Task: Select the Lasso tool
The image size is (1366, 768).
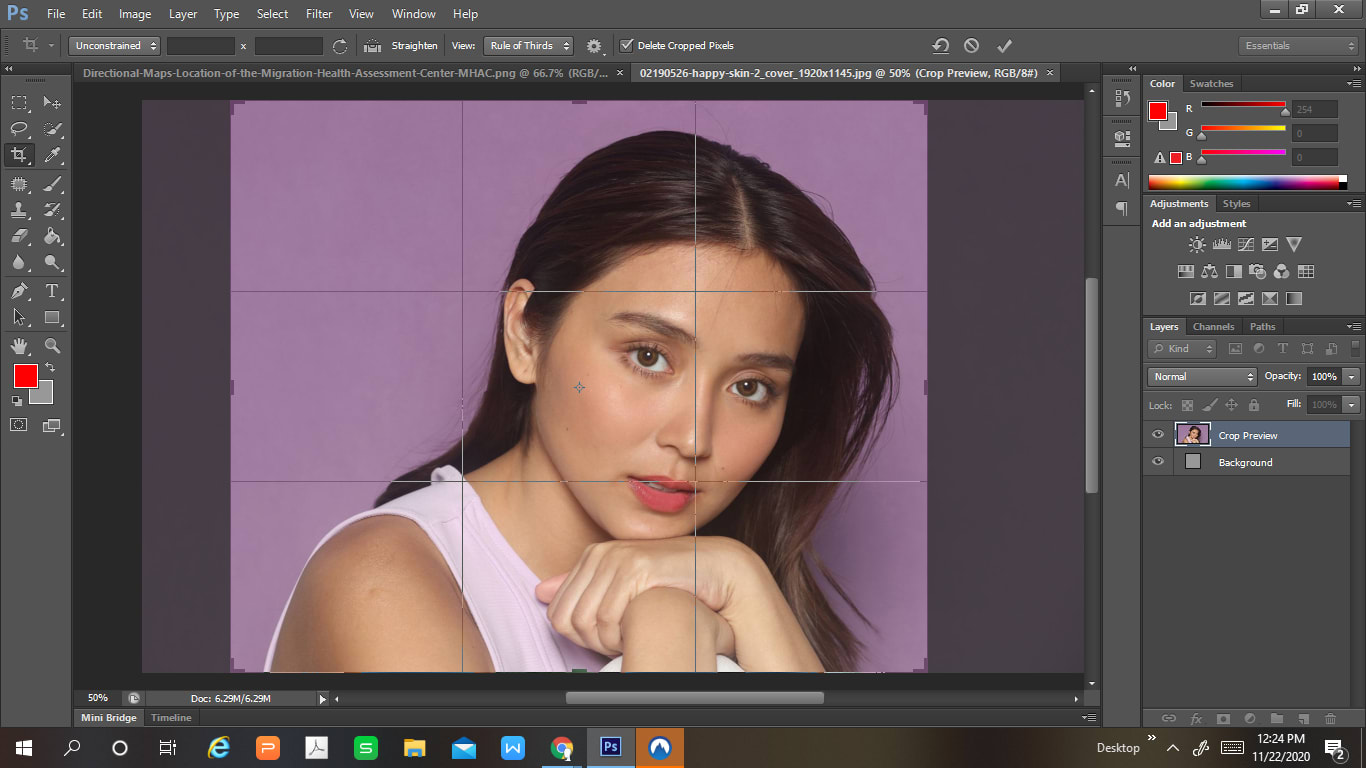Action: tap(19, 129)
